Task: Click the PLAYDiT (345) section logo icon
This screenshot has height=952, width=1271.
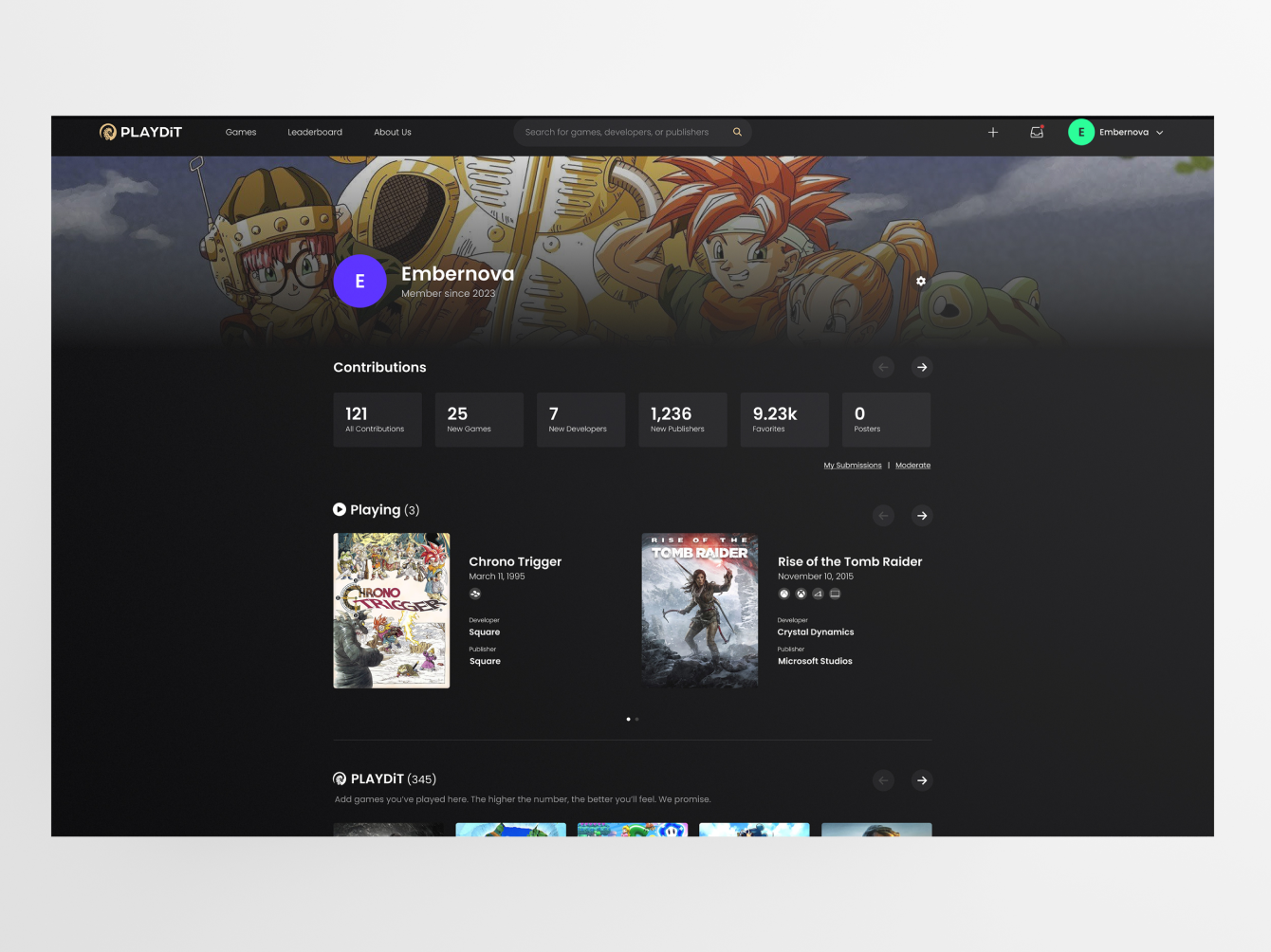Action: (x=340, y=778)
